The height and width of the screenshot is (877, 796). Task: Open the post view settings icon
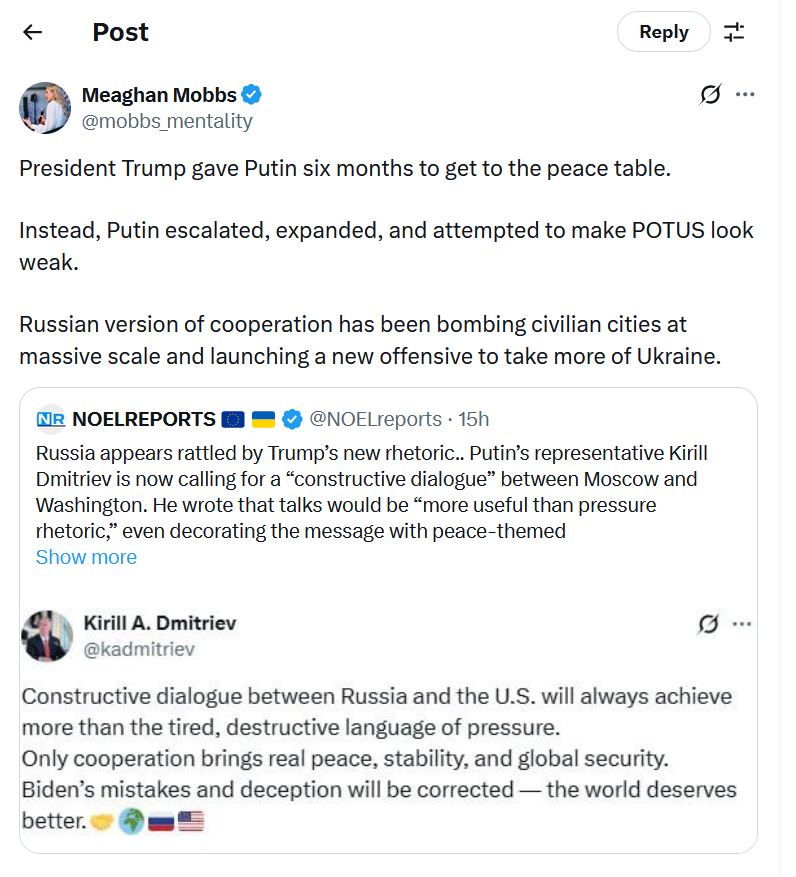[734, 32]
